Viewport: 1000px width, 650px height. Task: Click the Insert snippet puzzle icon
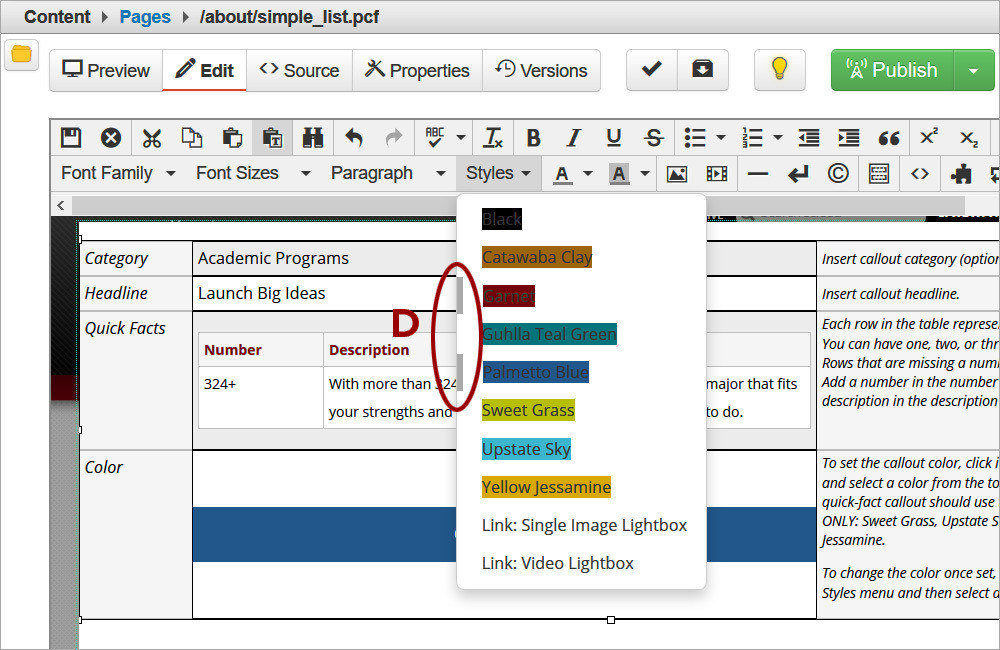(x=960, y=174)
